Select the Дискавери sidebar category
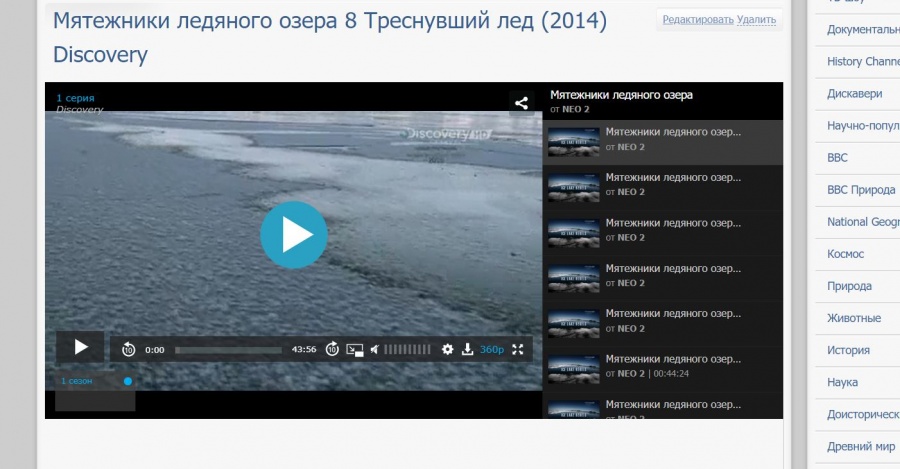 855,94
